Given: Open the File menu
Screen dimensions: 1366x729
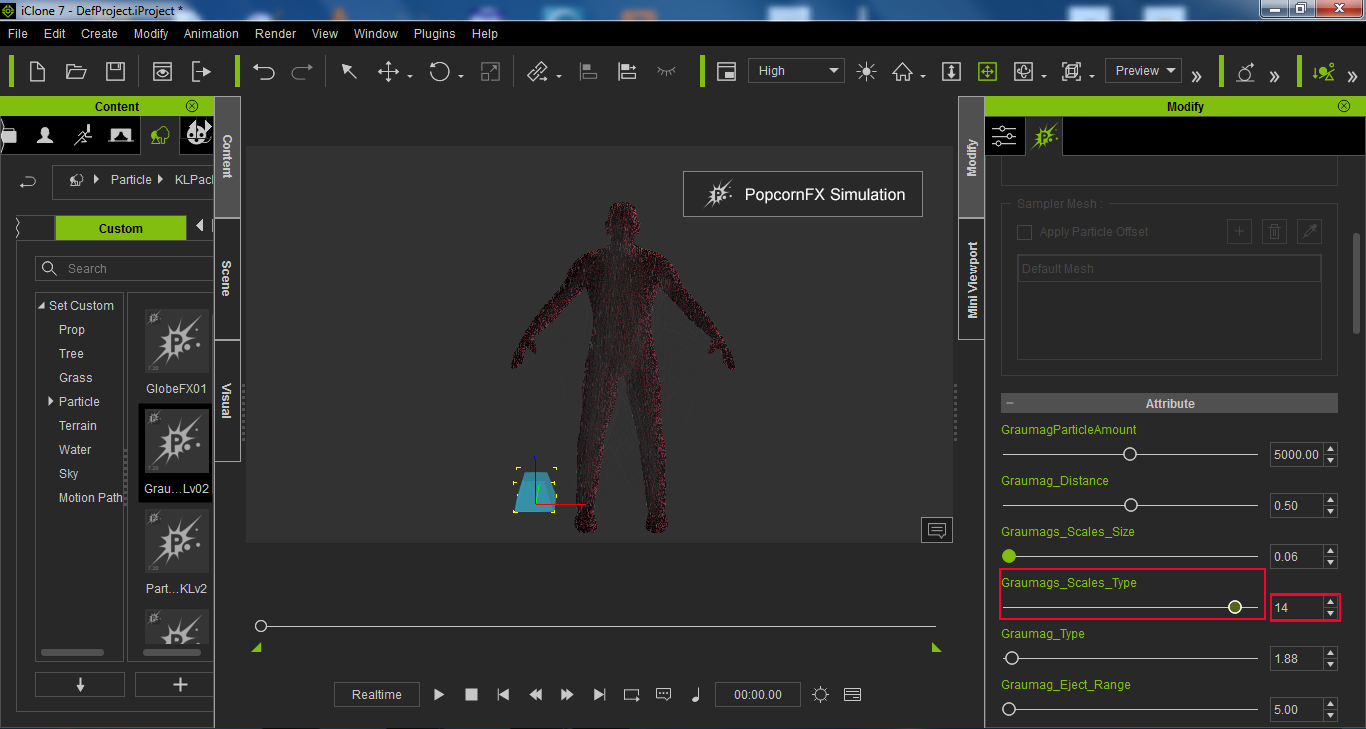Looking at the screenshot, I should [x=18, y=33].
